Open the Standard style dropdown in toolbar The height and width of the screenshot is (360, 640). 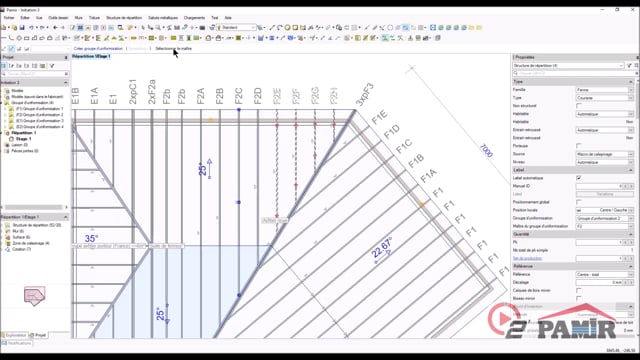tap(236, 28)
